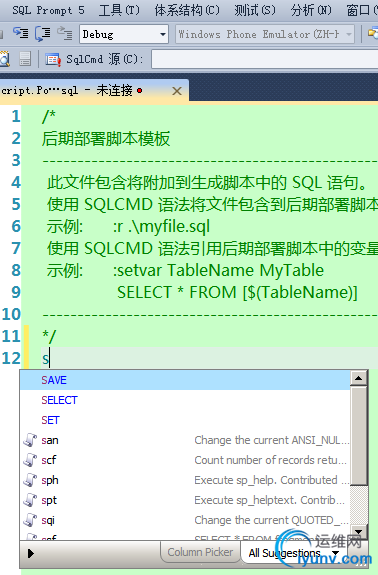This screenshot has width=378, height=575.
Task: Click the magnifier document icon on second toolbar
Action: (x=4, y=59)
